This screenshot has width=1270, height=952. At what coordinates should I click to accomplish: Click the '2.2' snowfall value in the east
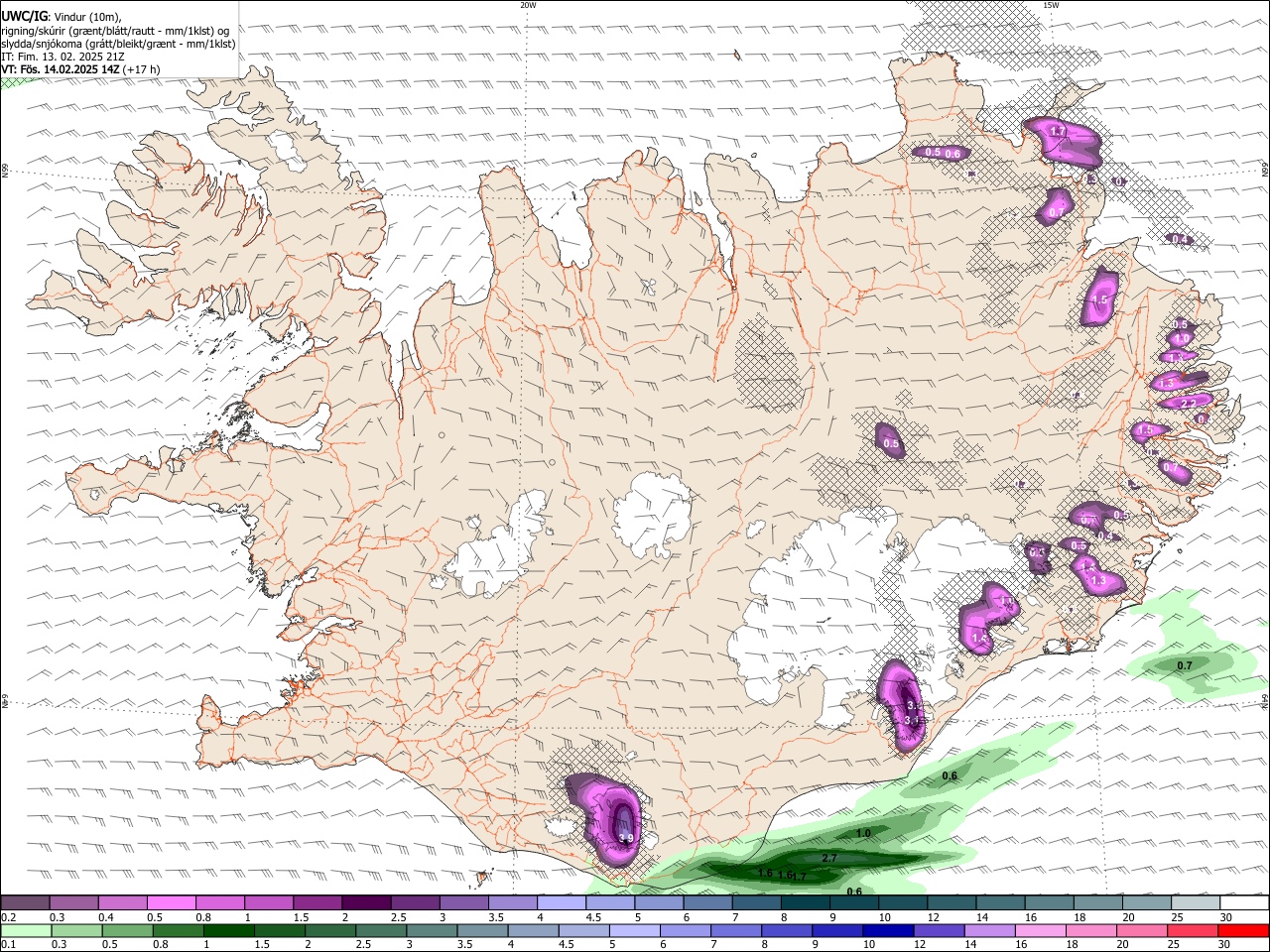pyautogui.click(x=1187, y=404)
